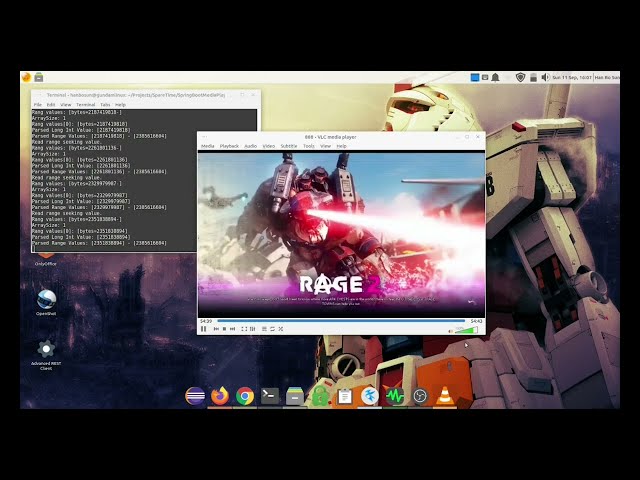Click terminal line 'Parsed Long Int Value: [2187419818]'

click(x=81, y=130)
